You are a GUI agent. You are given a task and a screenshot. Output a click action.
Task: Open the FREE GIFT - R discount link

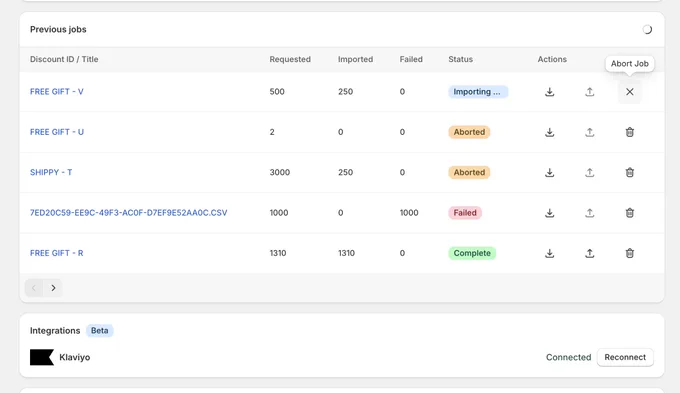[56, 253]
